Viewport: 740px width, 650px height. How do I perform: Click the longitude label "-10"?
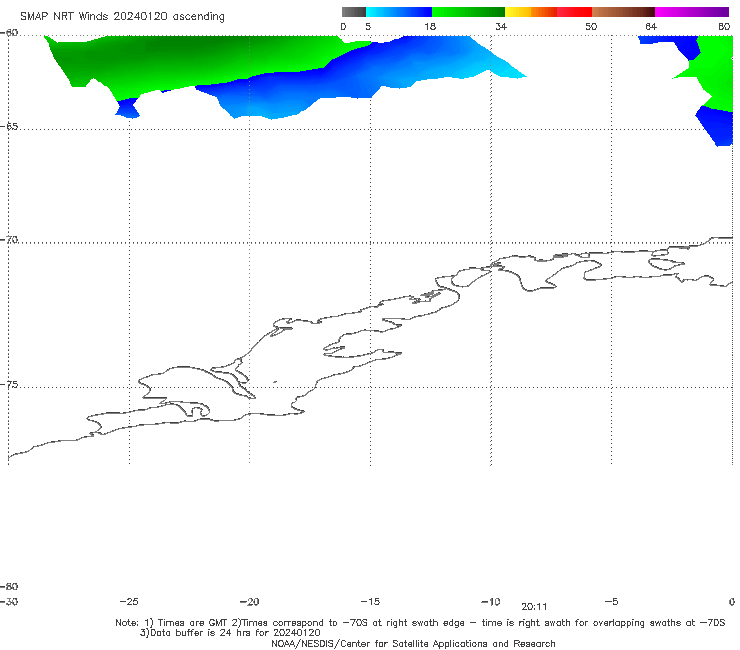[x=491, y=602]
